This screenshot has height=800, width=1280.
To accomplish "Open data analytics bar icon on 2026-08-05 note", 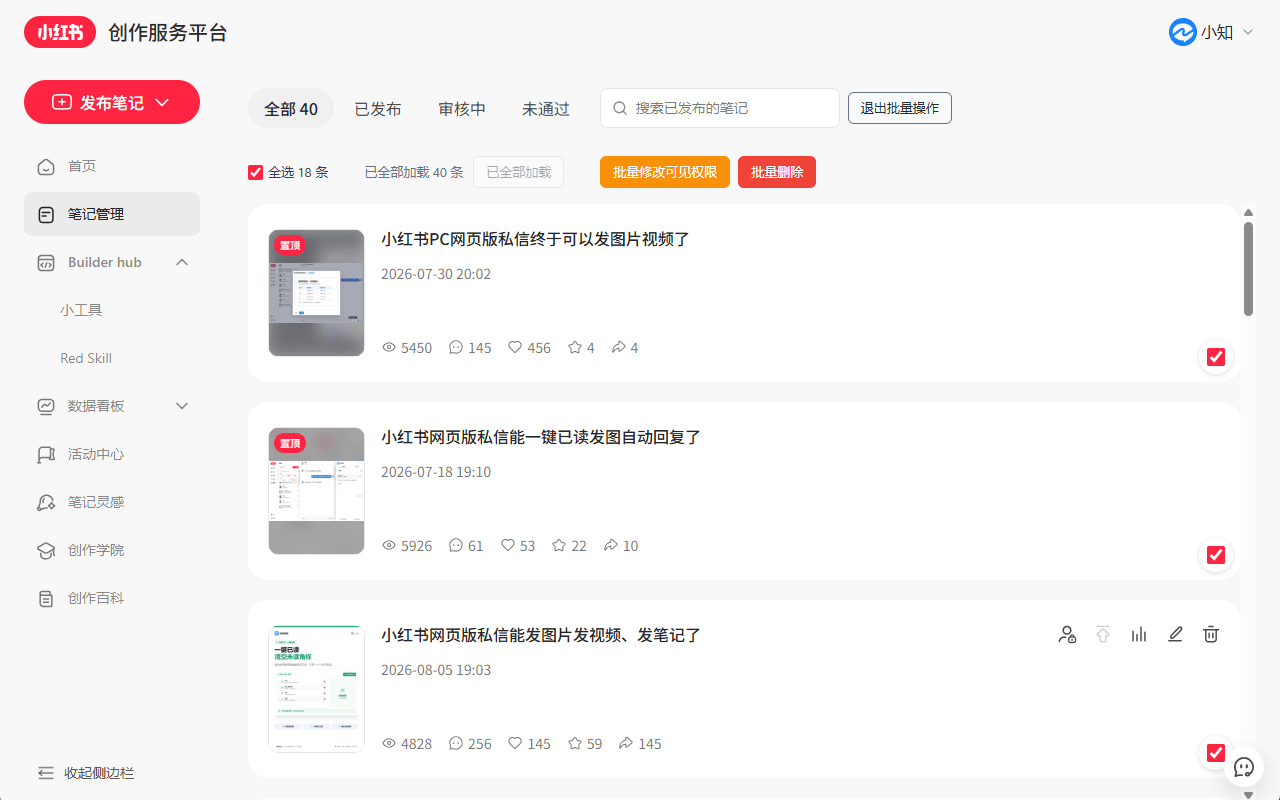I will pyautogui.click(x=1139, y=634).
